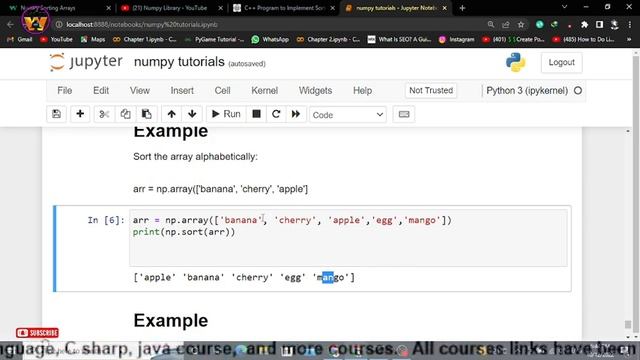The width and height of the screenshot is (640, 360).
Task: Click the 'Sort the array alphabetically:' text
Action: pos(196,157)
